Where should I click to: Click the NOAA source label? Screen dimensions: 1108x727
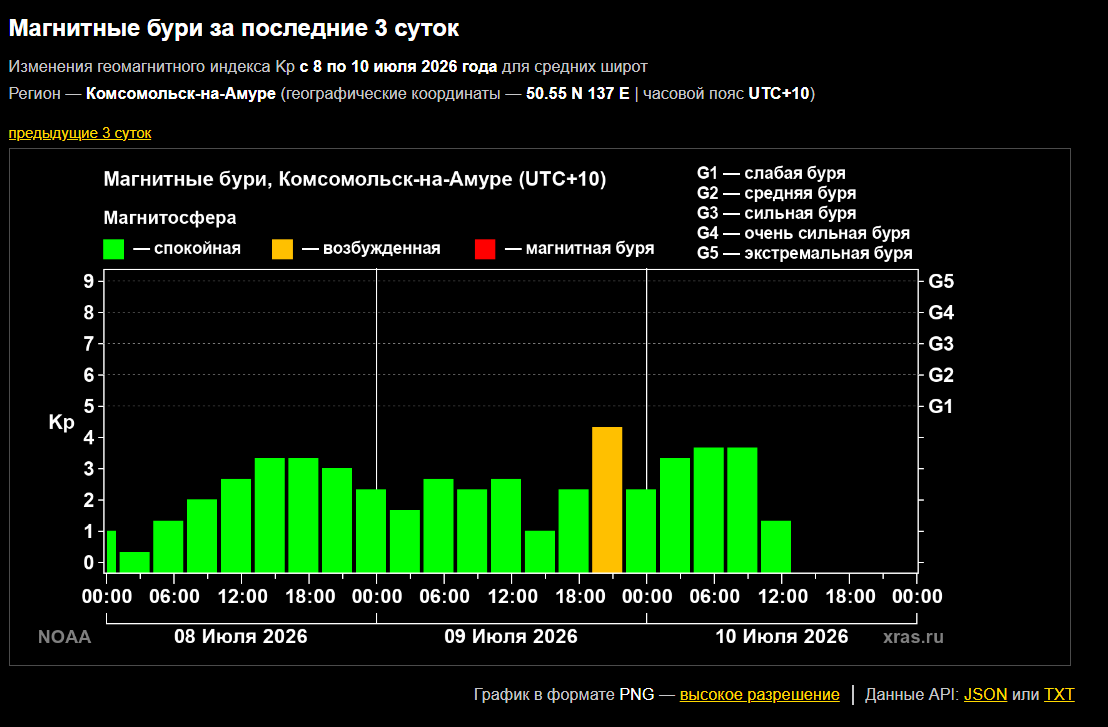click(x=64, y=637)
